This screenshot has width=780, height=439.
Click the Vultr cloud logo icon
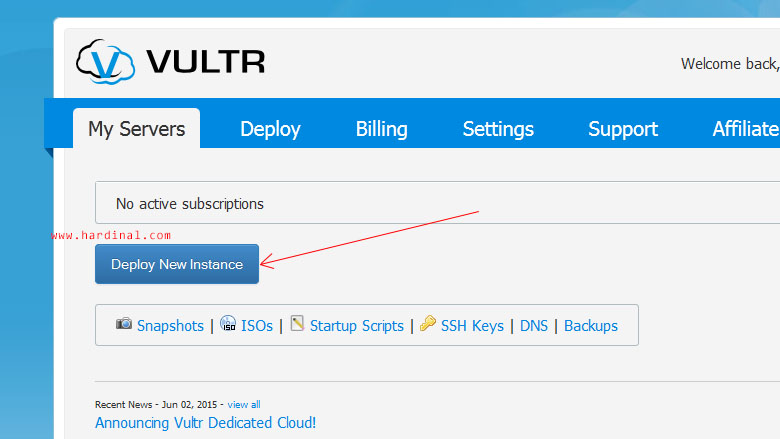(105, 62)
